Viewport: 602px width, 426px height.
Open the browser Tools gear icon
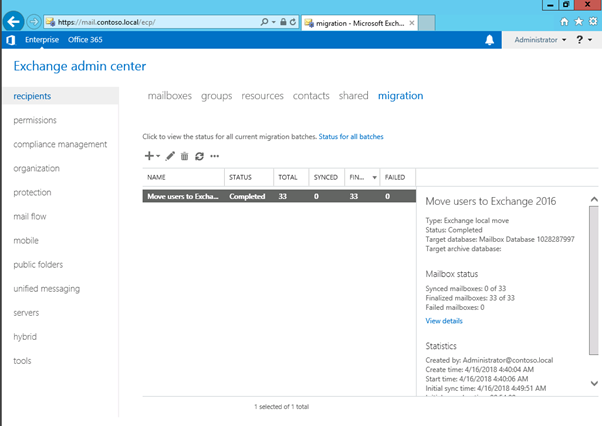point(593,21)
